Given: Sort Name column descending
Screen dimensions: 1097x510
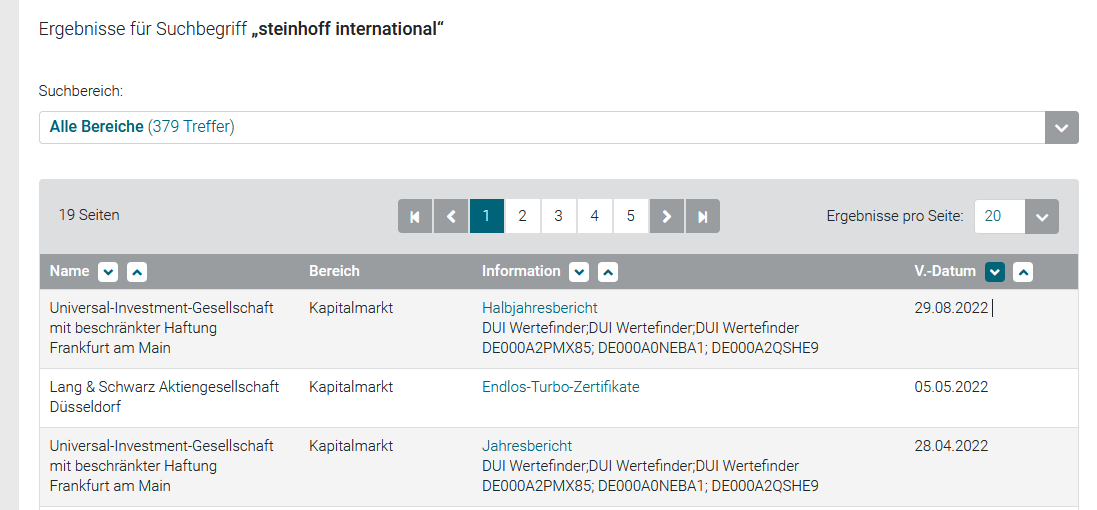Looking at the screenshot, I should [108, 271].
